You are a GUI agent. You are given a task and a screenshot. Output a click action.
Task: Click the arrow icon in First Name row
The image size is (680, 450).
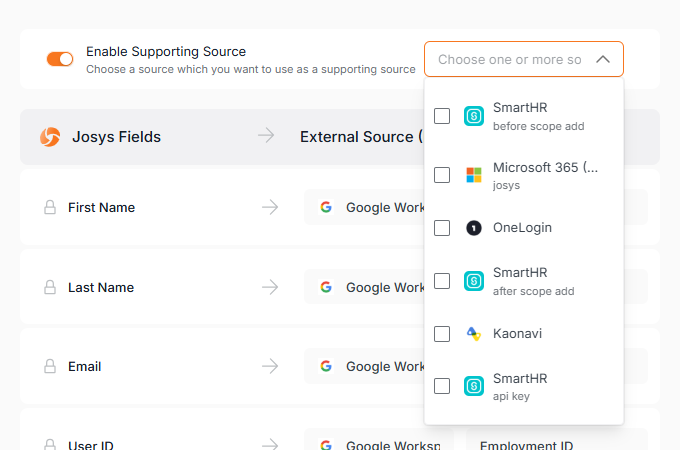[270, 207]
